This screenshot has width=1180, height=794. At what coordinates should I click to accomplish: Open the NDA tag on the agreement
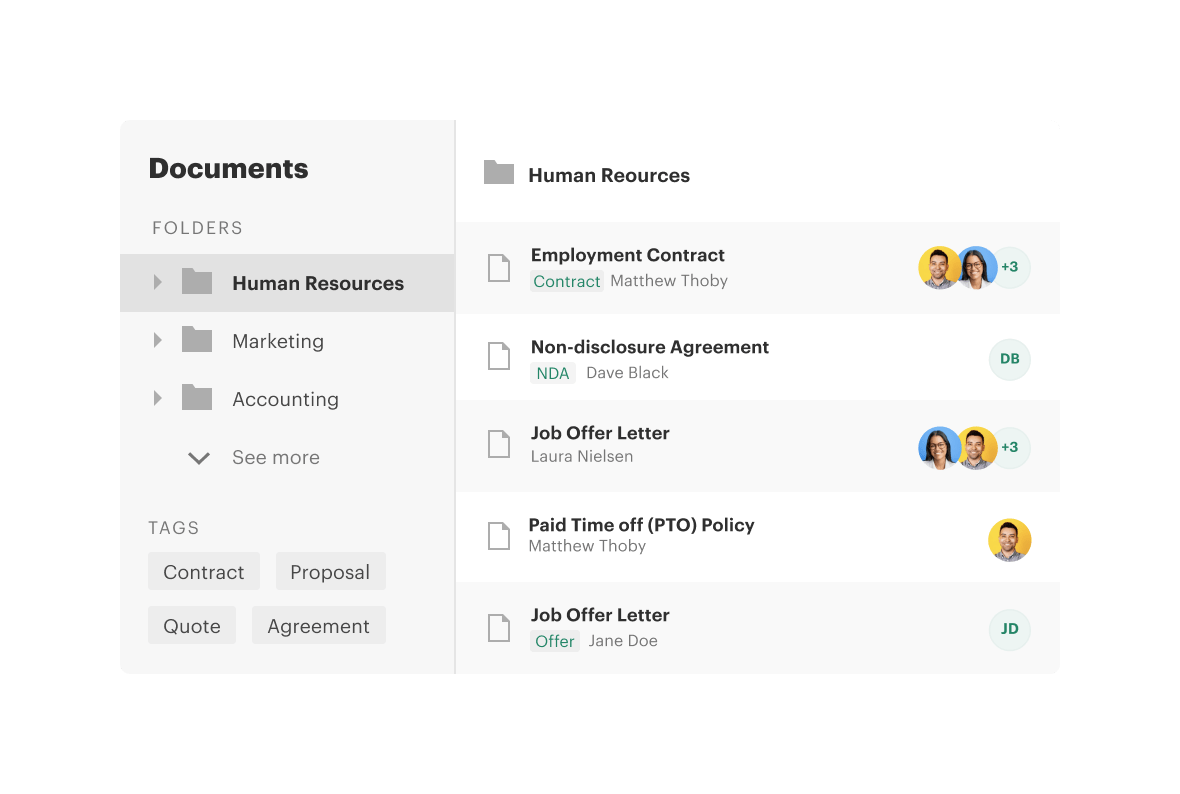[553, 372]
